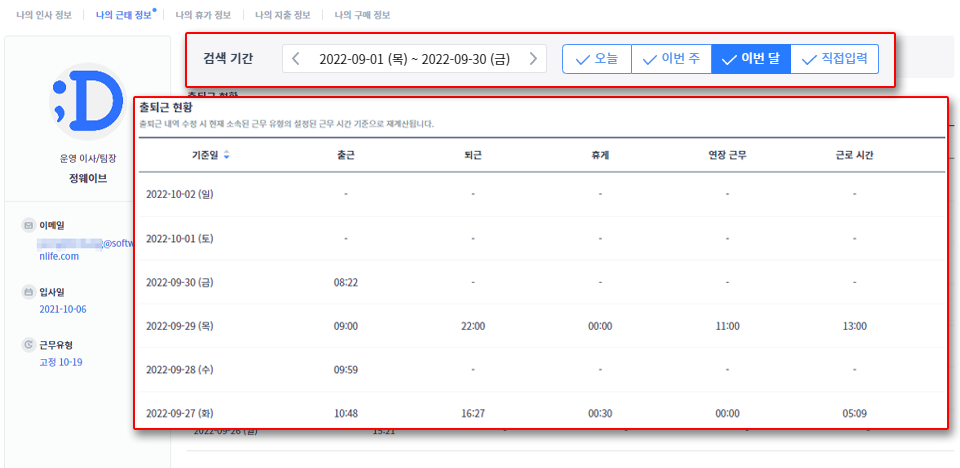Screen dimensions: 960x468
Task: Open the 나의 근태 정보 tab
Action: [124, 15]
